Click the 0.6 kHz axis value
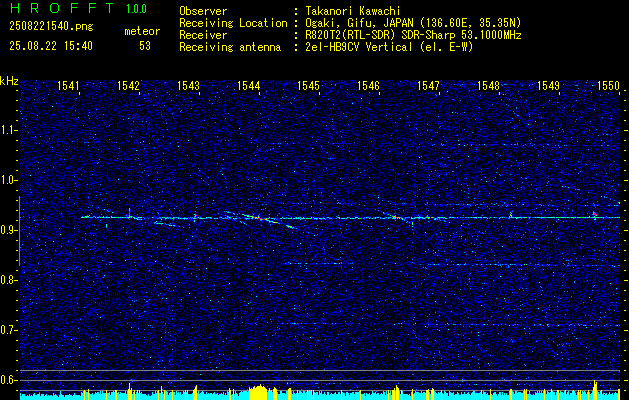This screenshot has width=629, height=400. [x=9, y=380]
